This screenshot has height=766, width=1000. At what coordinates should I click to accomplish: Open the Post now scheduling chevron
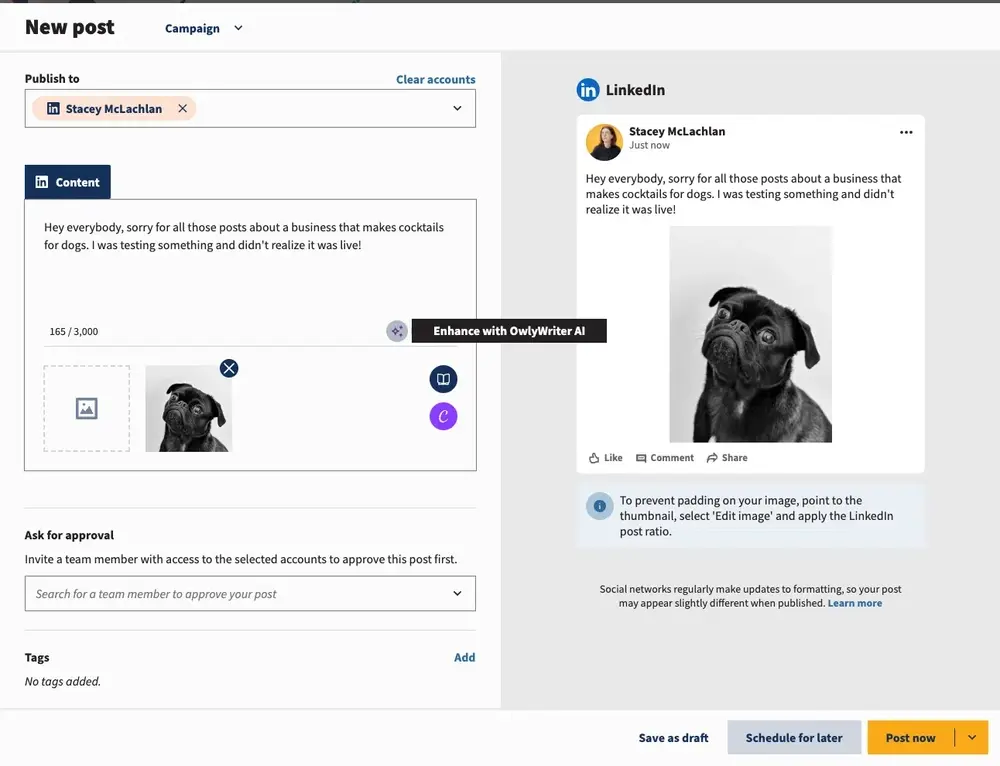[x=971, y=737]
